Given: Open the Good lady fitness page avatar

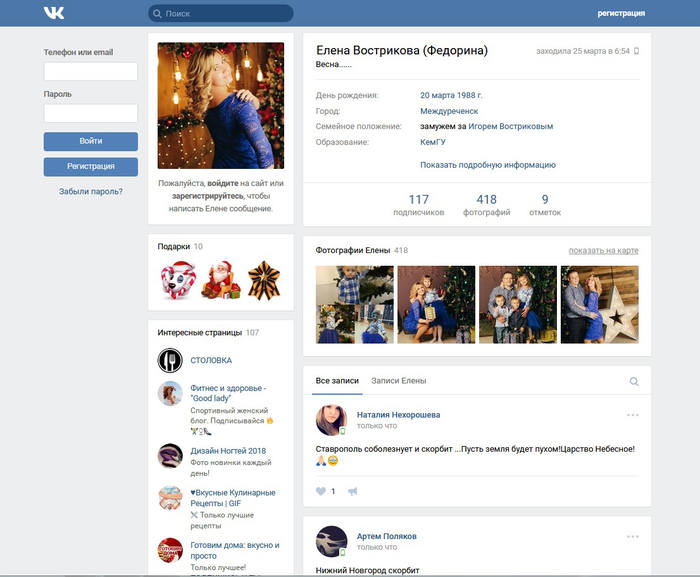Looking at the screenshot, I should 170,393.
